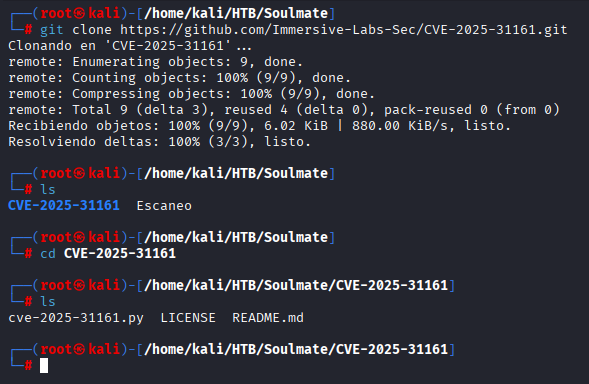This screenshot has height=384, width=589.
Task: Click the blue CVE-2025-31161 directory in ls output
Action: click(64, 206)
